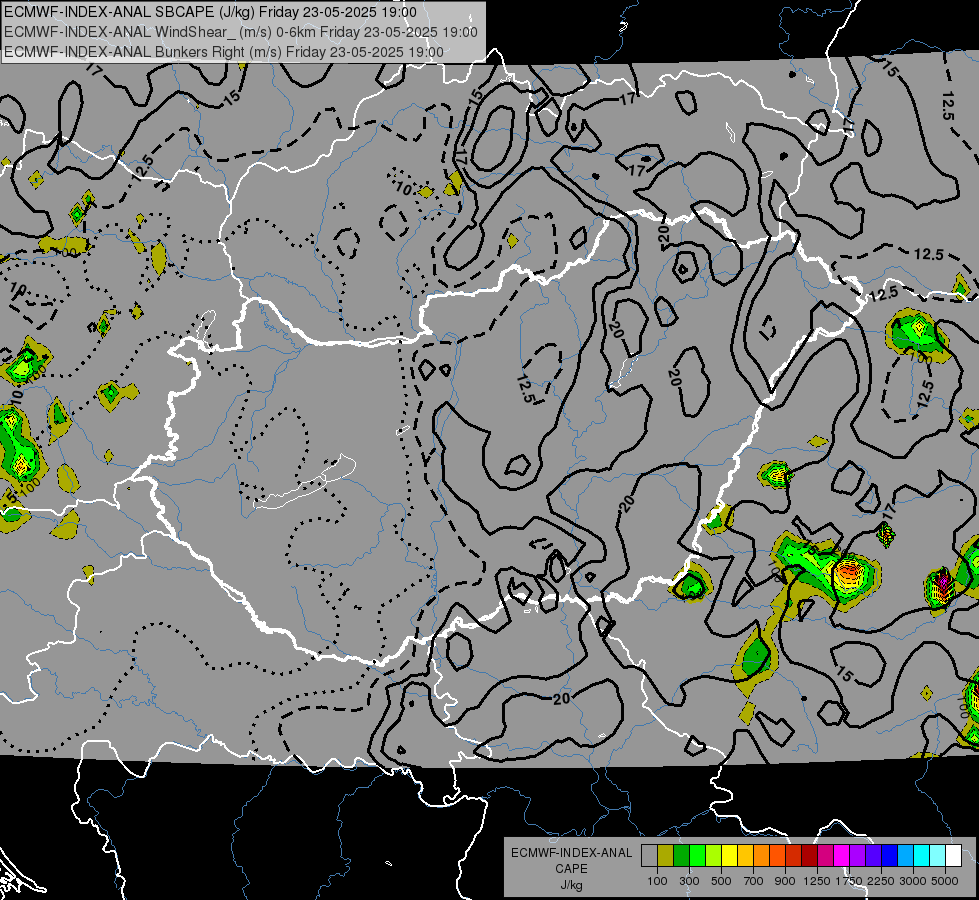The image size is (979, 900).
Task: Click the gray swatch in the CAPE legend
Action: click(x=649, y=855)
